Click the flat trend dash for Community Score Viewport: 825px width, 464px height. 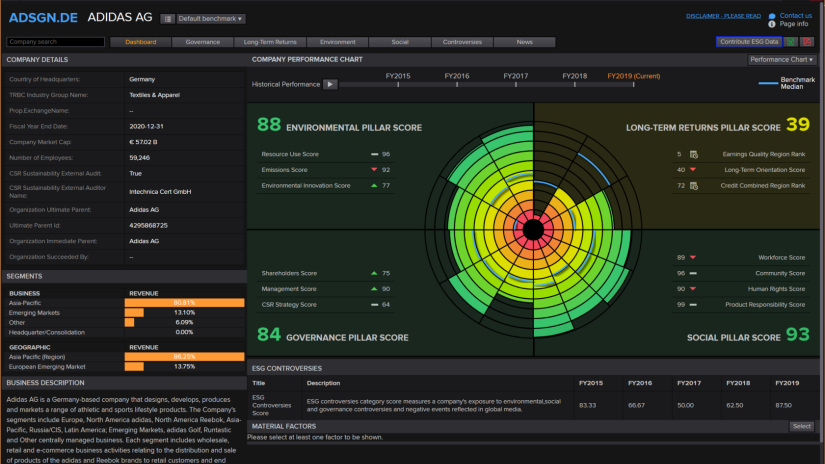pos(693,273)
